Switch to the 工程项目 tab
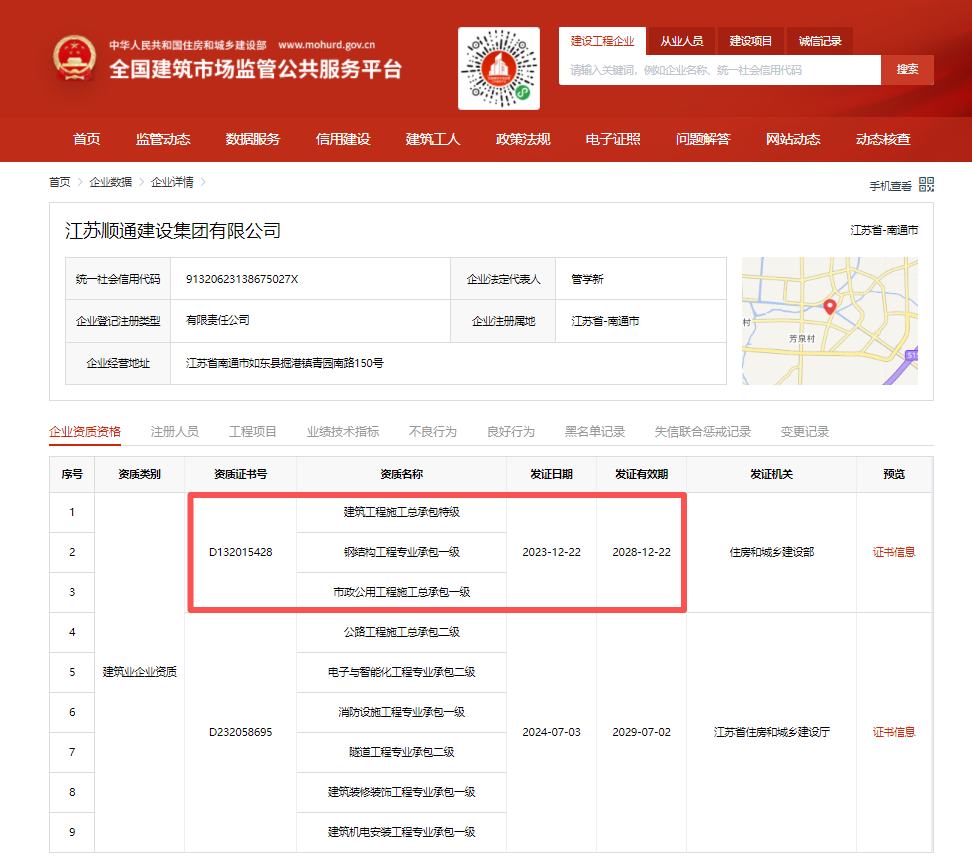 pos(253,431)
